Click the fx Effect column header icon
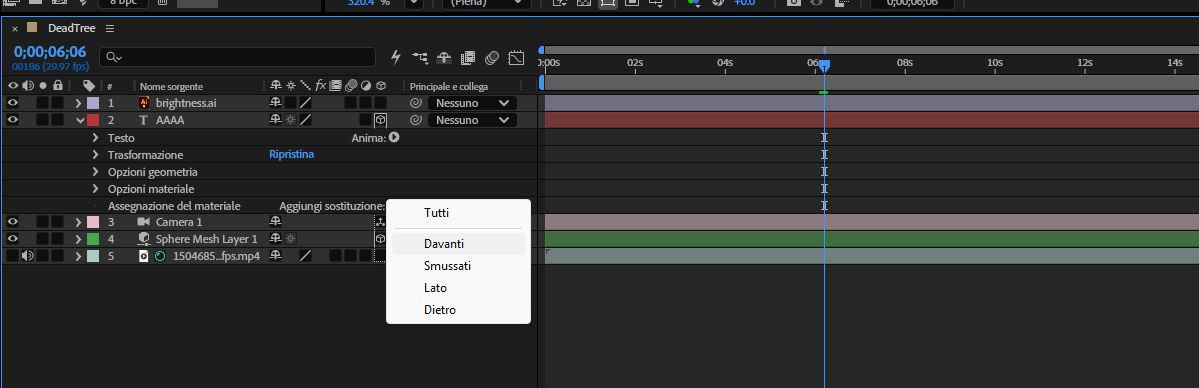 click(321, 86)
